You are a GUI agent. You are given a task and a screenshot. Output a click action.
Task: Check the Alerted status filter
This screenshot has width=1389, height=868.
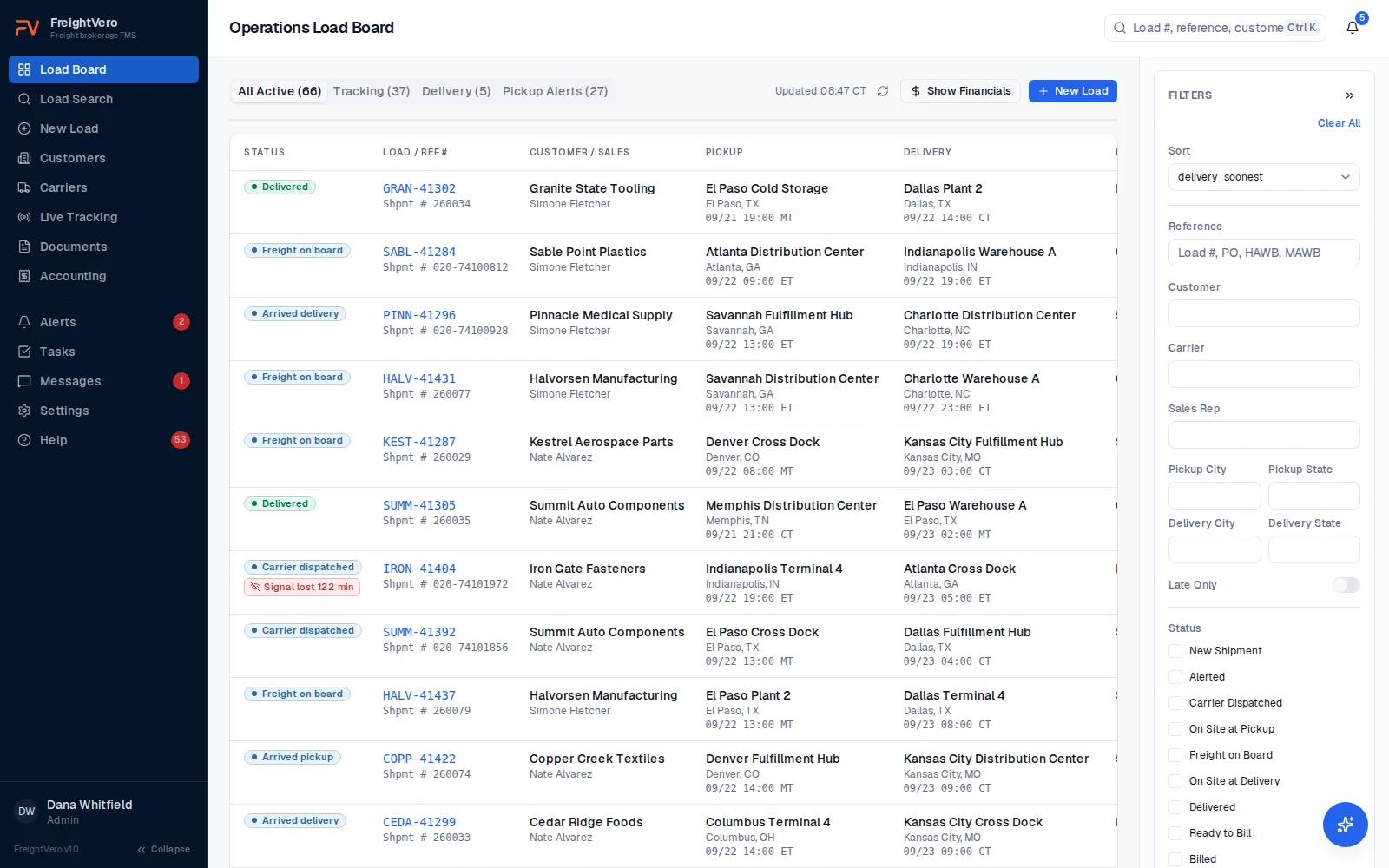[1175, 677]
